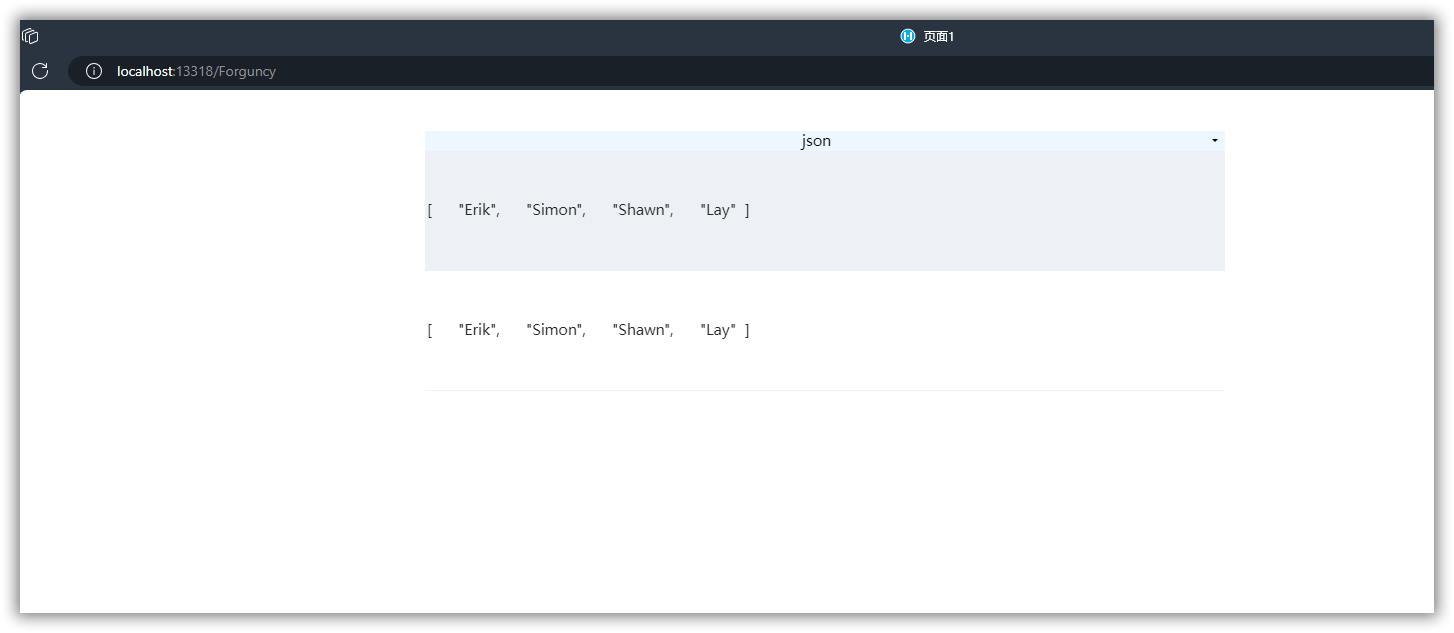
Task: Select "Lay" in the highlighted first row
Action: (718, 210)
